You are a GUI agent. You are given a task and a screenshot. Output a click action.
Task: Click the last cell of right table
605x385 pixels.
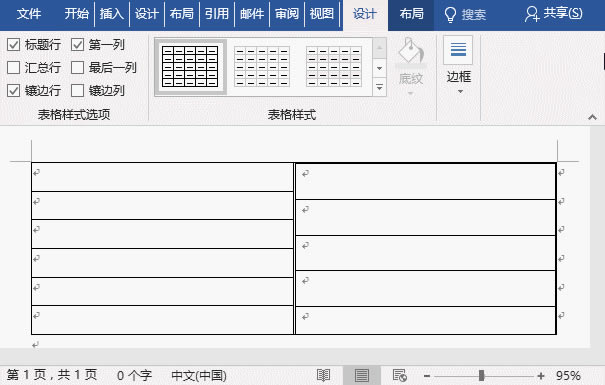click(x=425, y=321)
